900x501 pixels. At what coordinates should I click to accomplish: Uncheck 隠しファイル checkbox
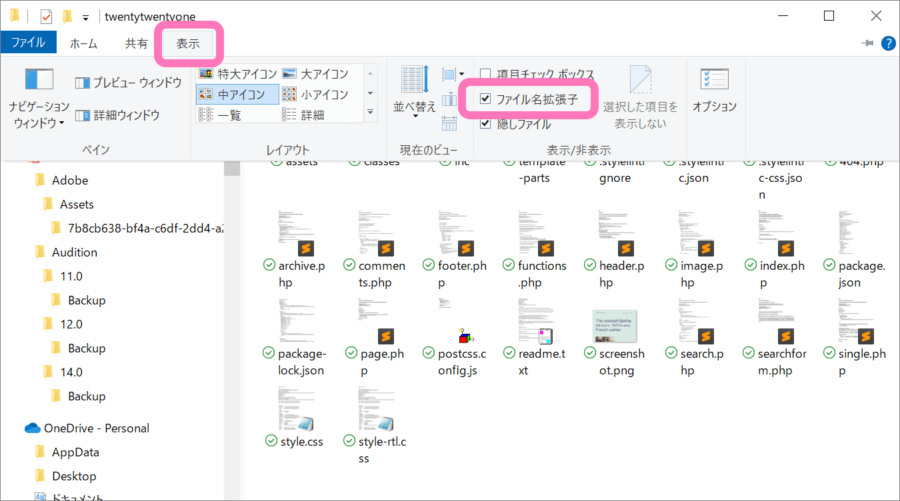(x=486, y=123)
